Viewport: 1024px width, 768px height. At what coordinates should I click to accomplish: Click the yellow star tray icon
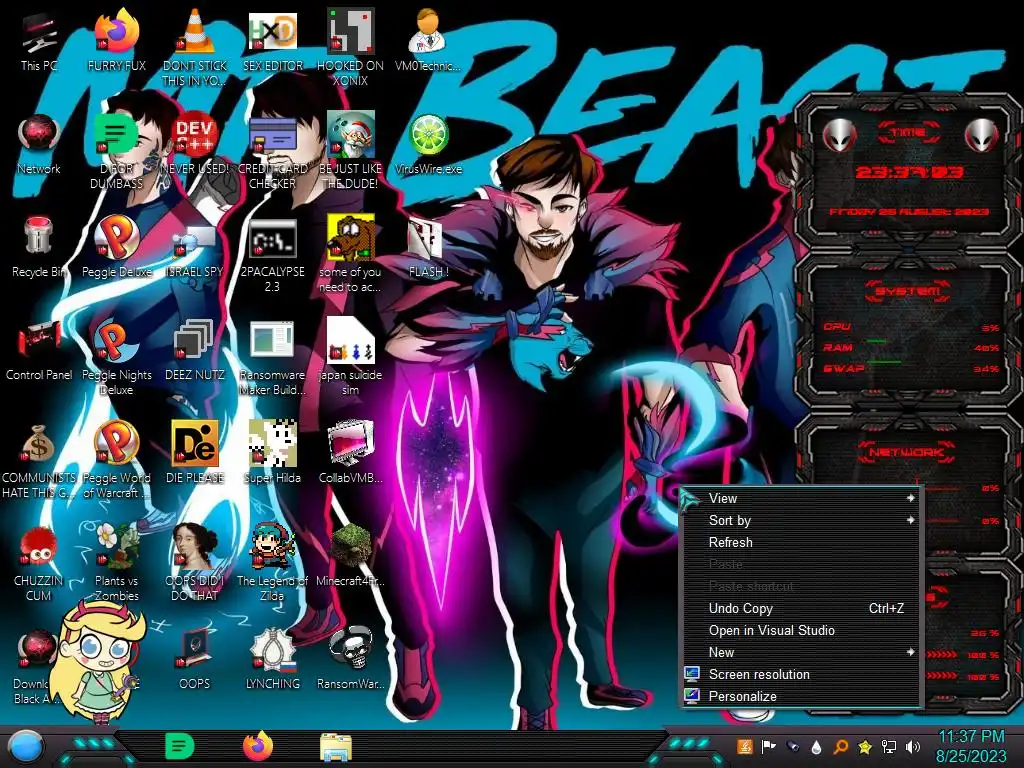[x=865, y=746]
